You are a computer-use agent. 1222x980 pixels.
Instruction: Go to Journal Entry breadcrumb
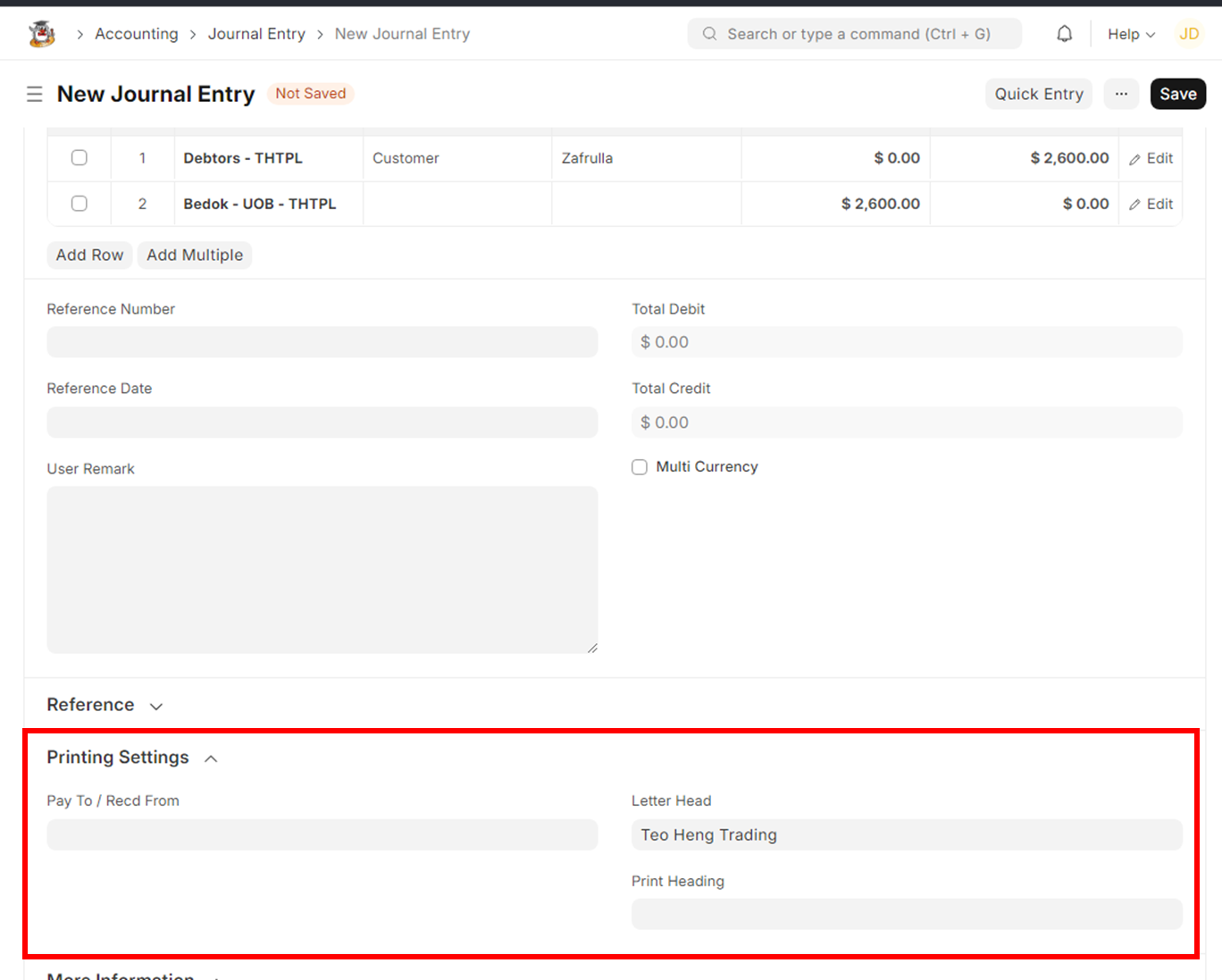click(x=256, y=34)
